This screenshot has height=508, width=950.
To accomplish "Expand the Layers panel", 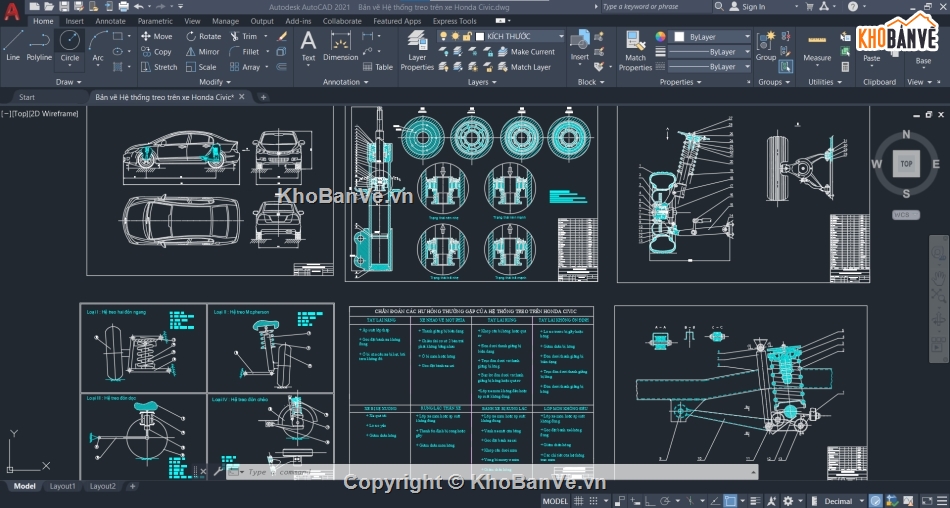I will pos(482,82).
